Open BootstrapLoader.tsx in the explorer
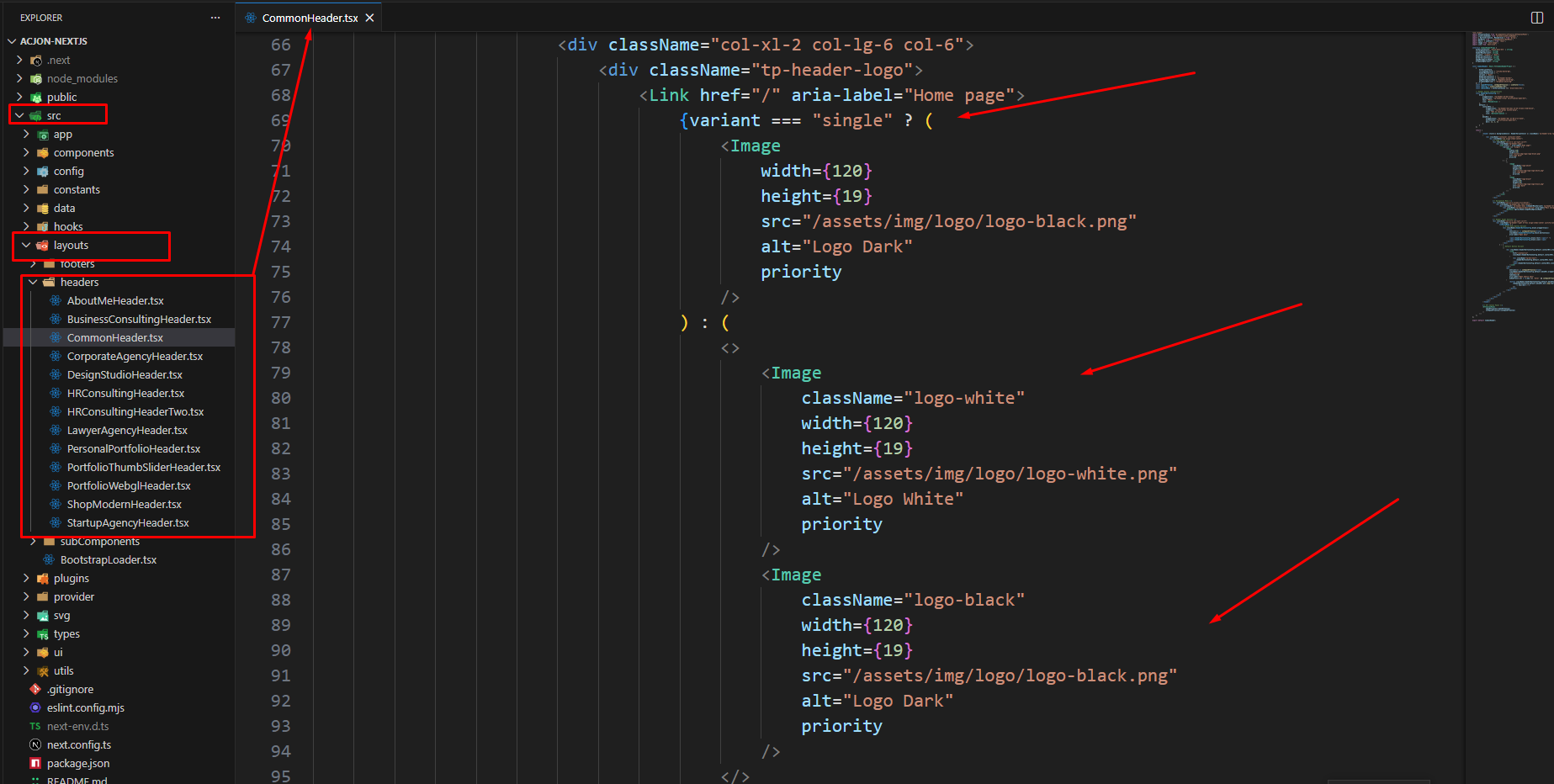1554x784 pixels. click(108, 559)
